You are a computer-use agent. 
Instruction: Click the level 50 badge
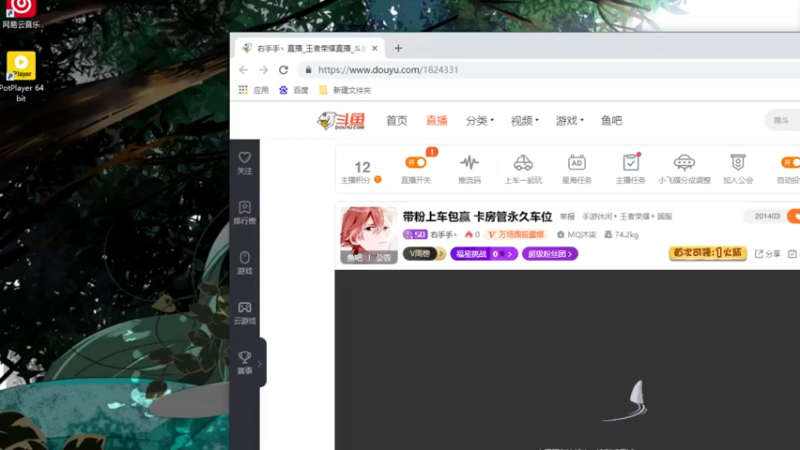coord(415,234)
